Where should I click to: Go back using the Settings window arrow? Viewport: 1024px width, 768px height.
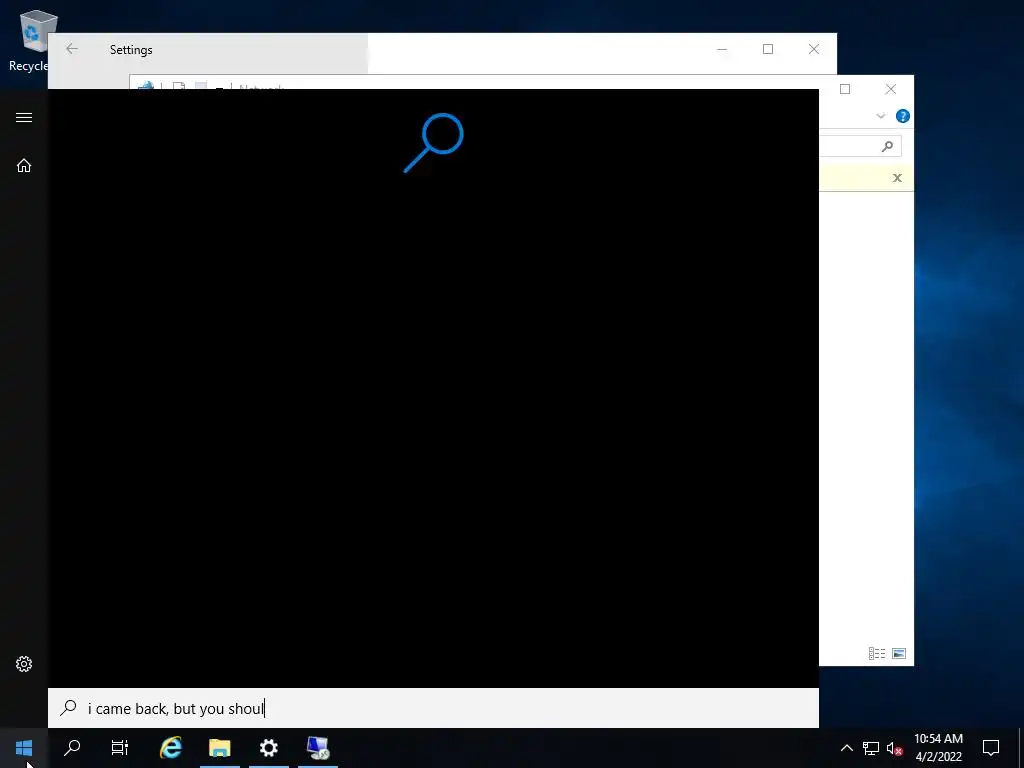pyautogui.click(x=72, y=49)
